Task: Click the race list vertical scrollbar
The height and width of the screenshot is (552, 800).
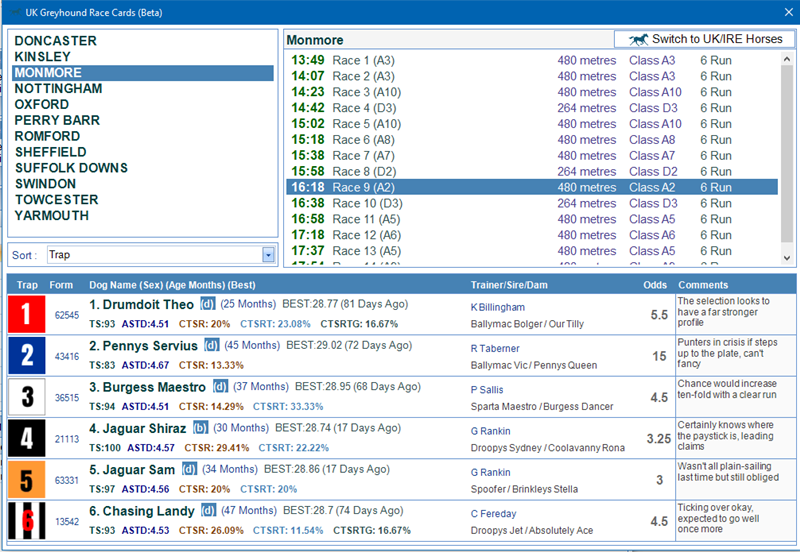Action: click(788, 150)
